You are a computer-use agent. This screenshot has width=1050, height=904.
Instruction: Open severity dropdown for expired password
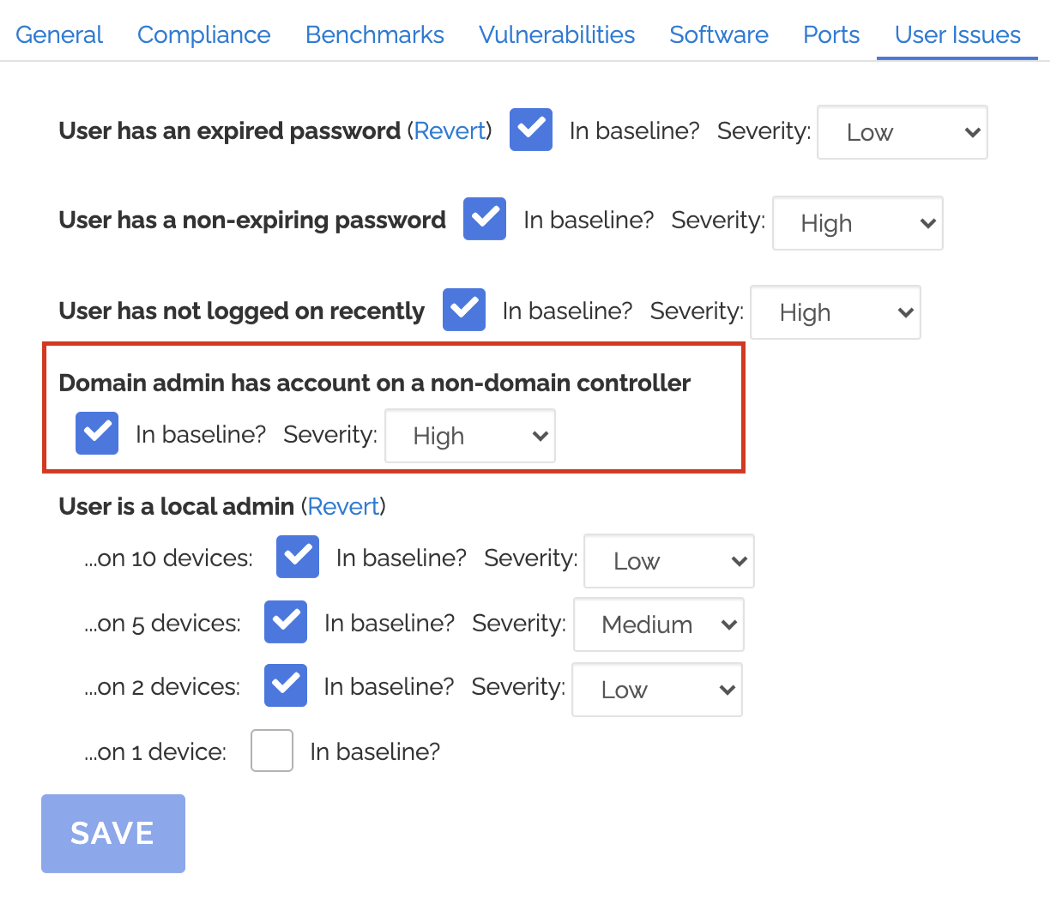tap(902, 133)
